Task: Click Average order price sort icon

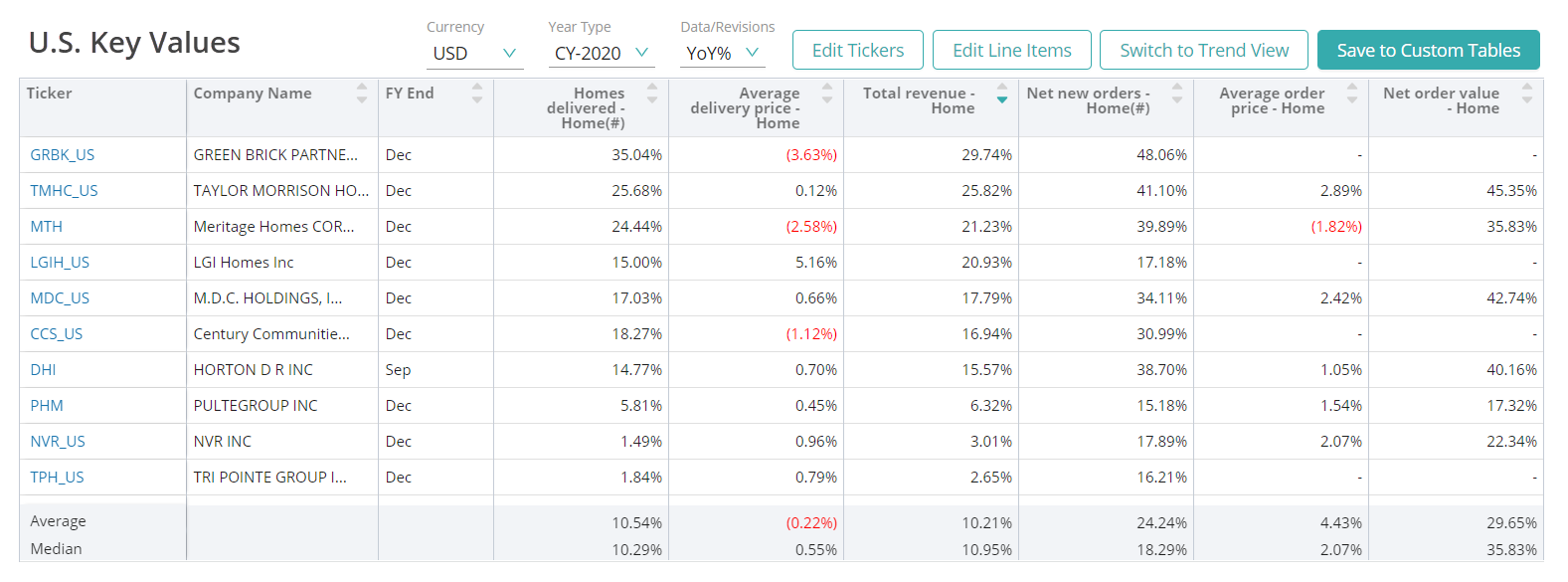Action: click(x=1352, y=94)
